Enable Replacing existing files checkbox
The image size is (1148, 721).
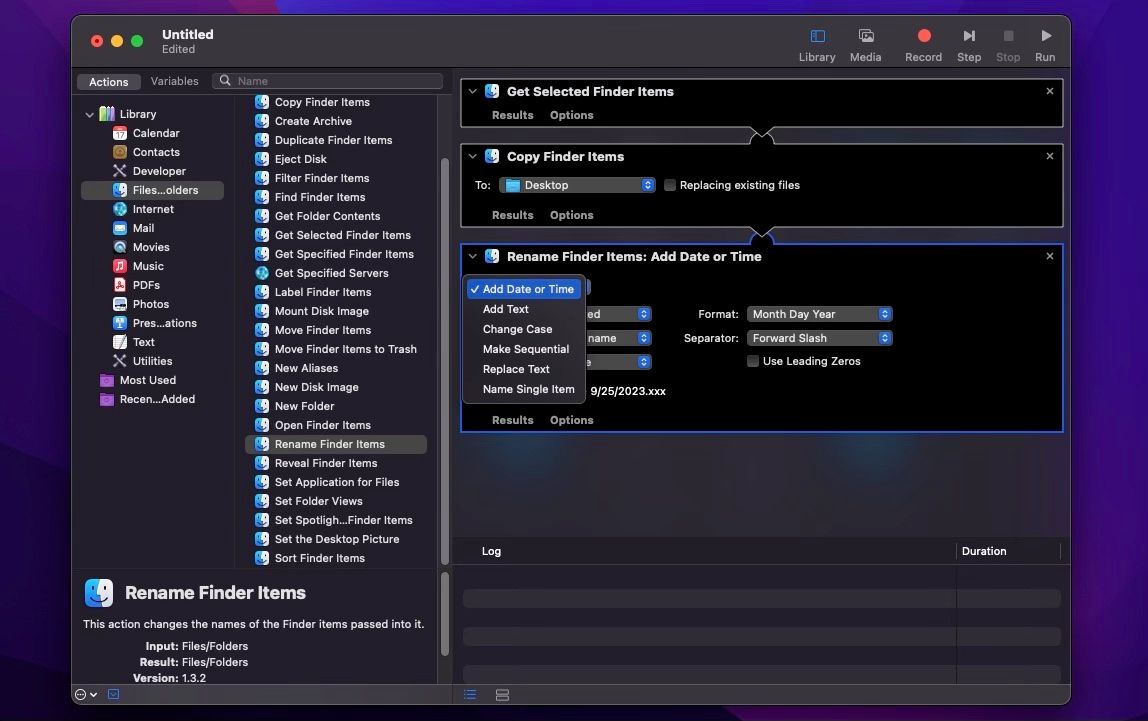coord(669,185)
